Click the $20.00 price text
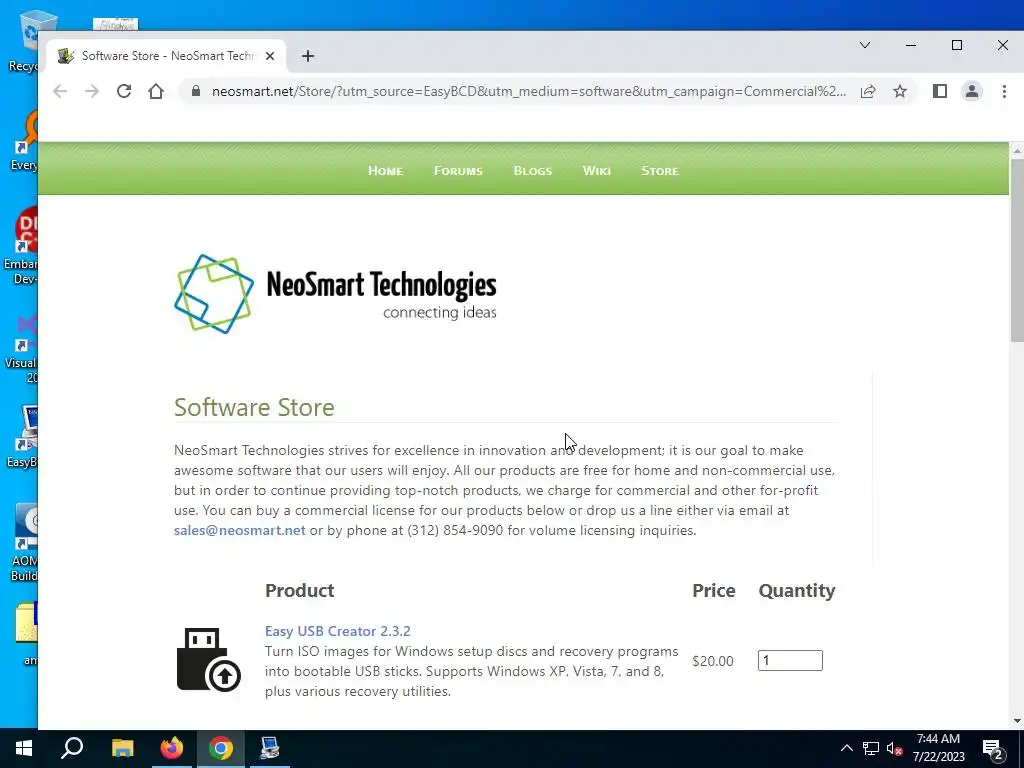The height and width of the screenshot is (768, 1024). (712, 661)
